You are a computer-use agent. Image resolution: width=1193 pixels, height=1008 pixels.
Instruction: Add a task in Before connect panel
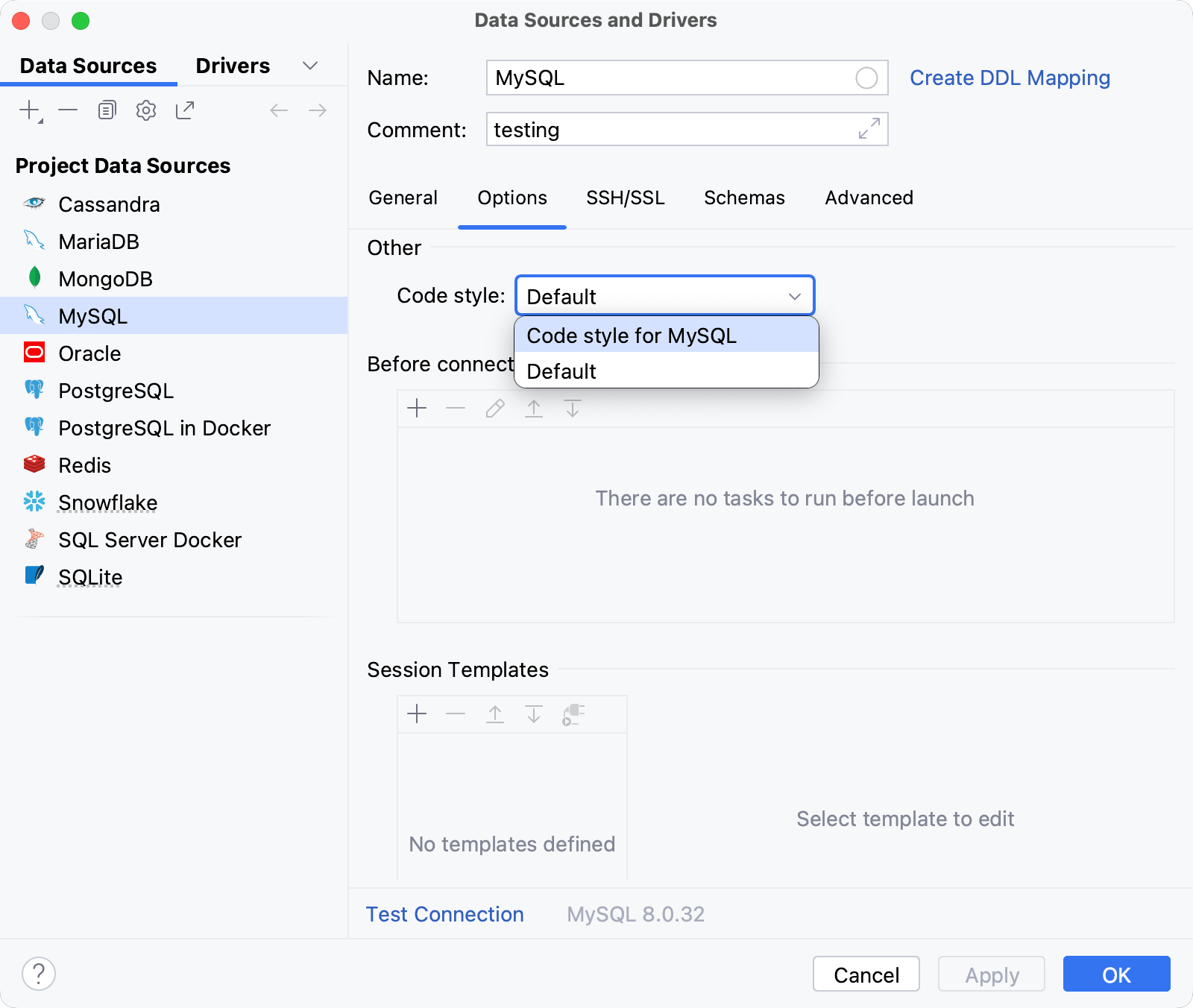(x=417, y=409)
